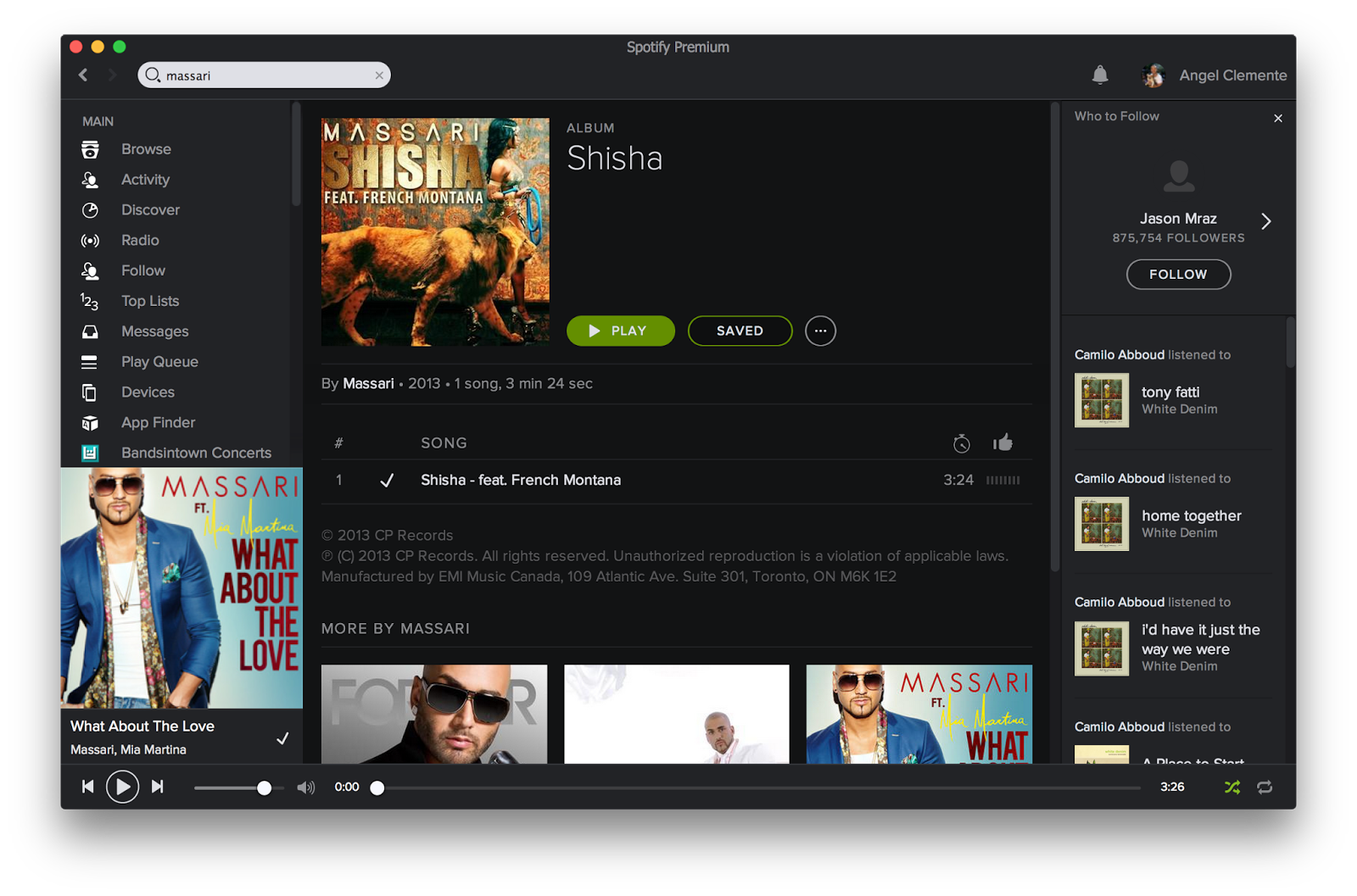Play the Shisha album
Image resolution: width=1357 pixels, height=896 pixels.
[621, 331]
